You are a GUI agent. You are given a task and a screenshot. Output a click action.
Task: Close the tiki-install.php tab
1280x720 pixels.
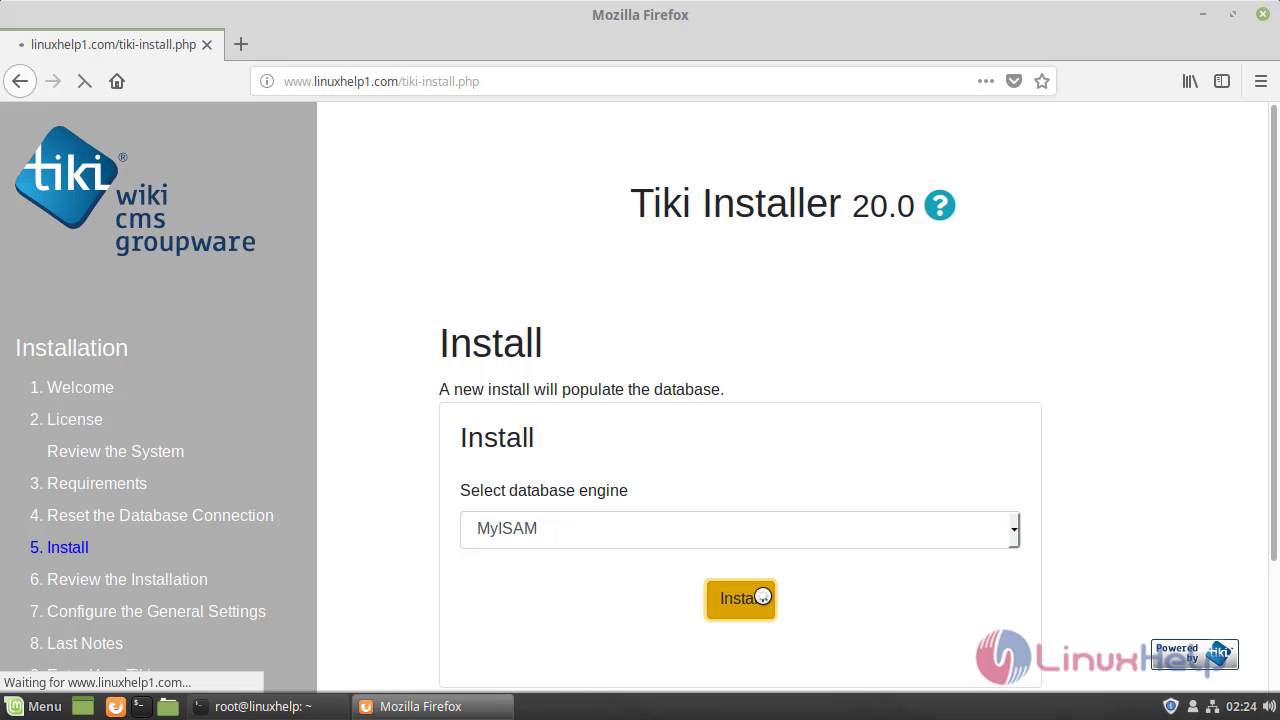pos(207,45)
